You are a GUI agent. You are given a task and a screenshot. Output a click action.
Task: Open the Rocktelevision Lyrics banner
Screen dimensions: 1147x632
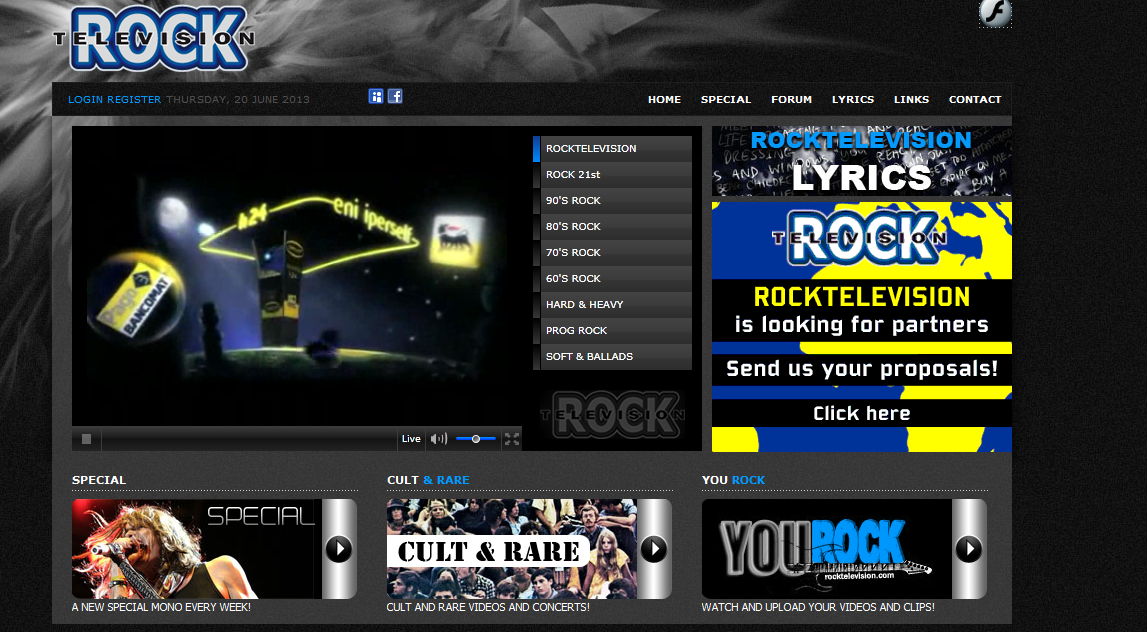click(x=862, y=161)
